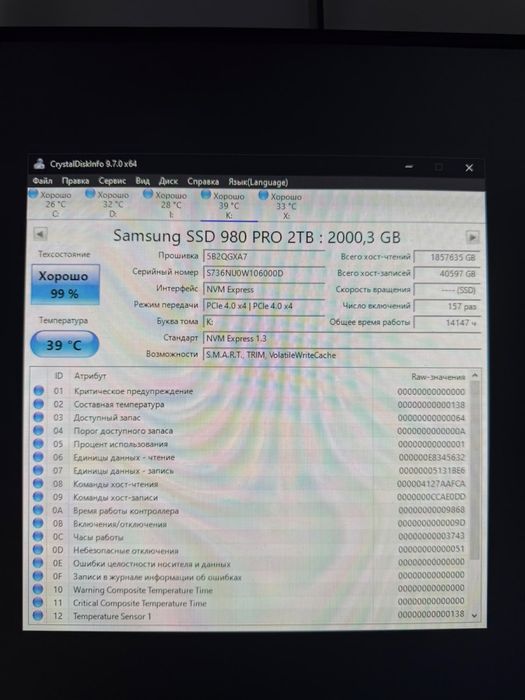Image resolution: width=525 pixels, height=700 pixels.
Task: Click status icon of Critical Composite Temperature Time row
Action: coord(38,602)
